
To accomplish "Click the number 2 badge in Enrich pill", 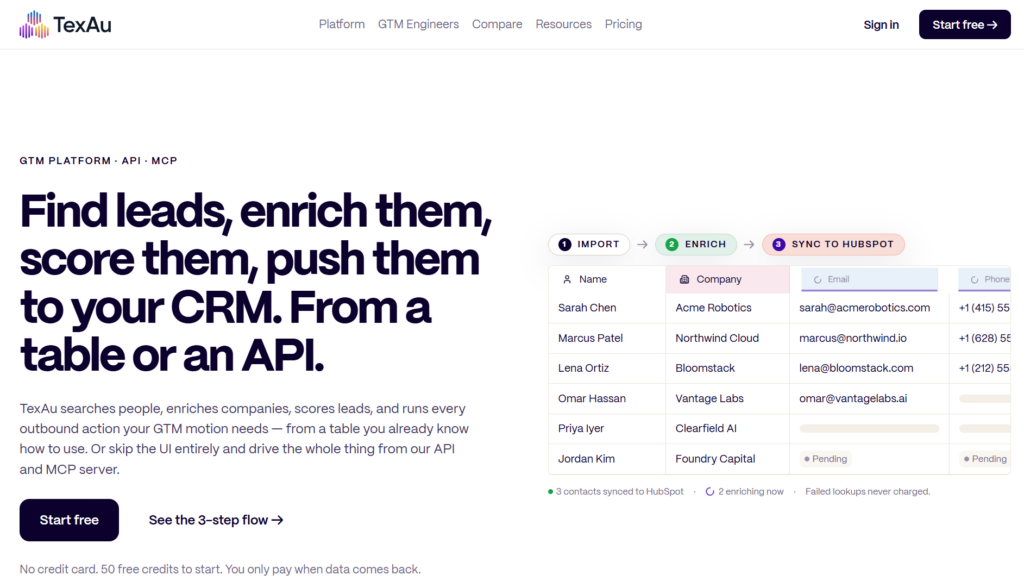I will [x=671, y=244].
